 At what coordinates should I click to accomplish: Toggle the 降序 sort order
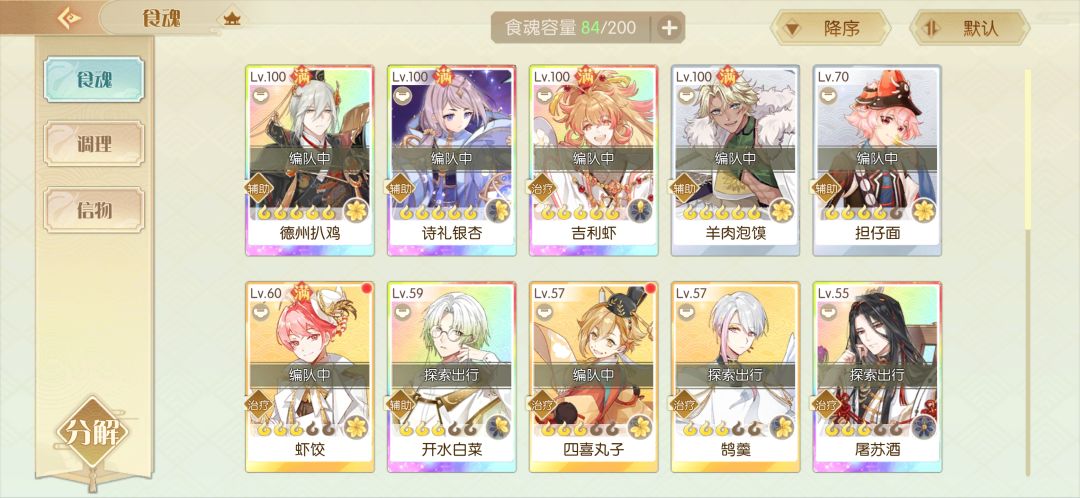point(831,28)
